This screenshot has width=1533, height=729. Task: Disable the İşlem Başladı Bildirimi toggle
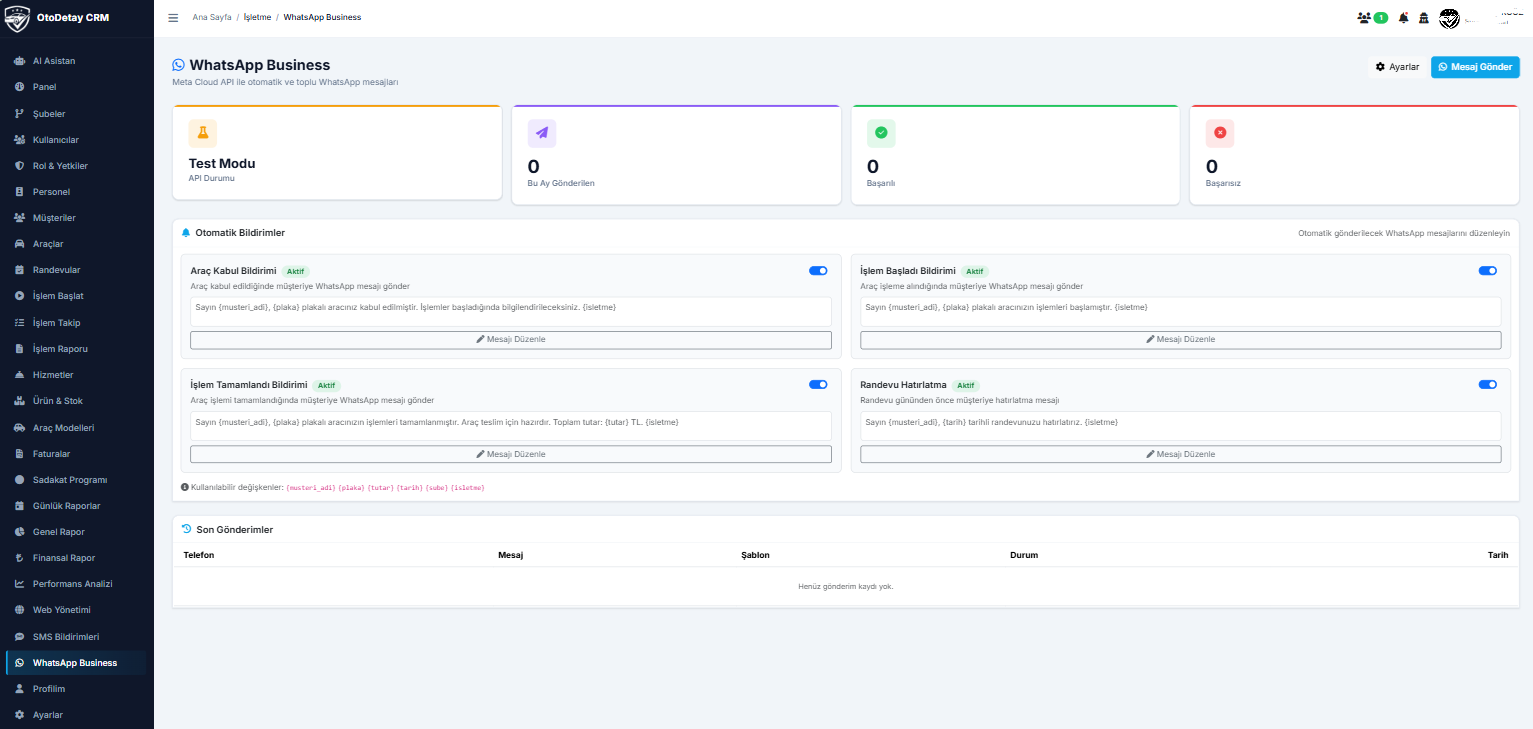1488,270
